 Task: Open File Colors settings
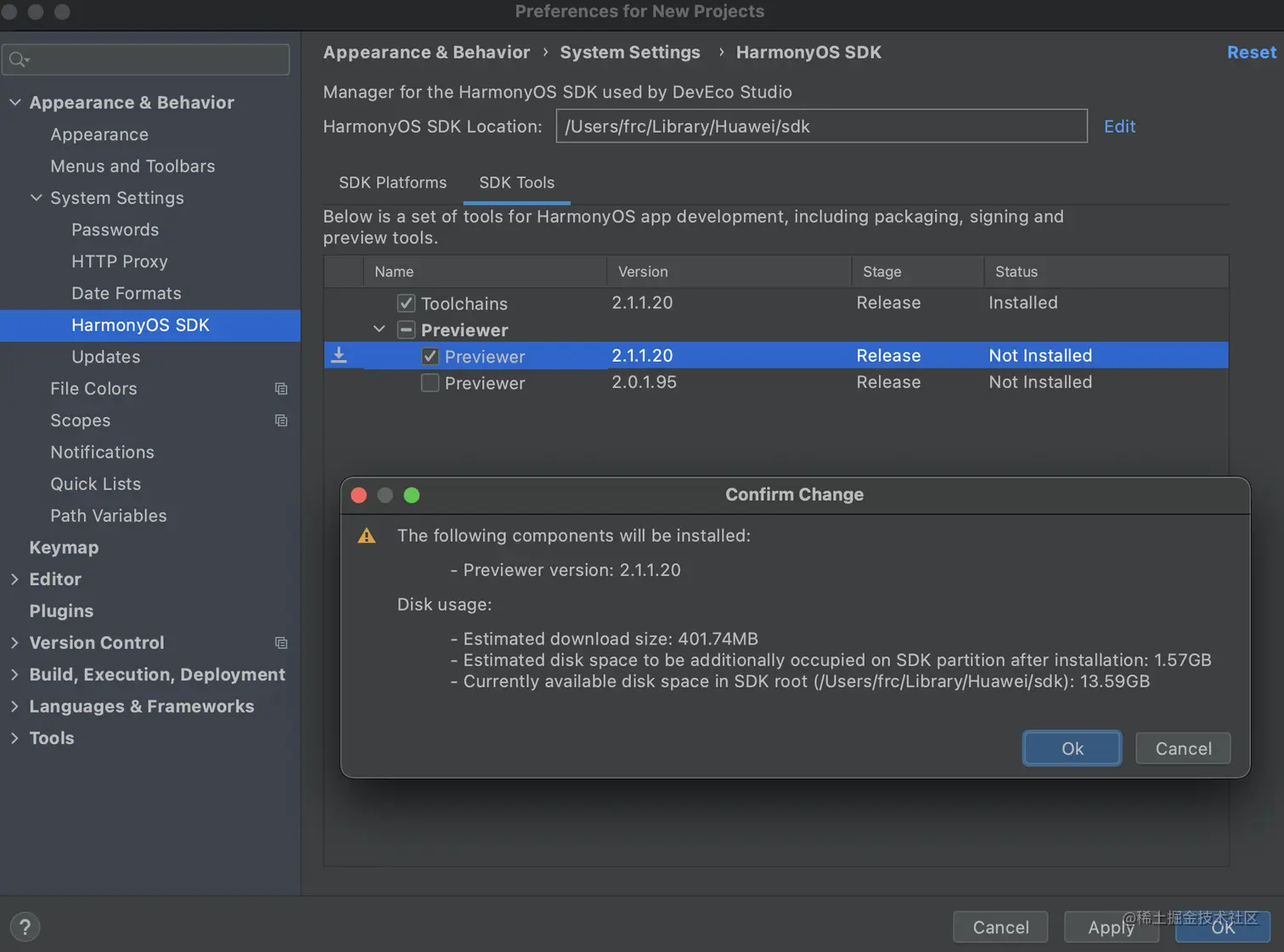point(93,389)
